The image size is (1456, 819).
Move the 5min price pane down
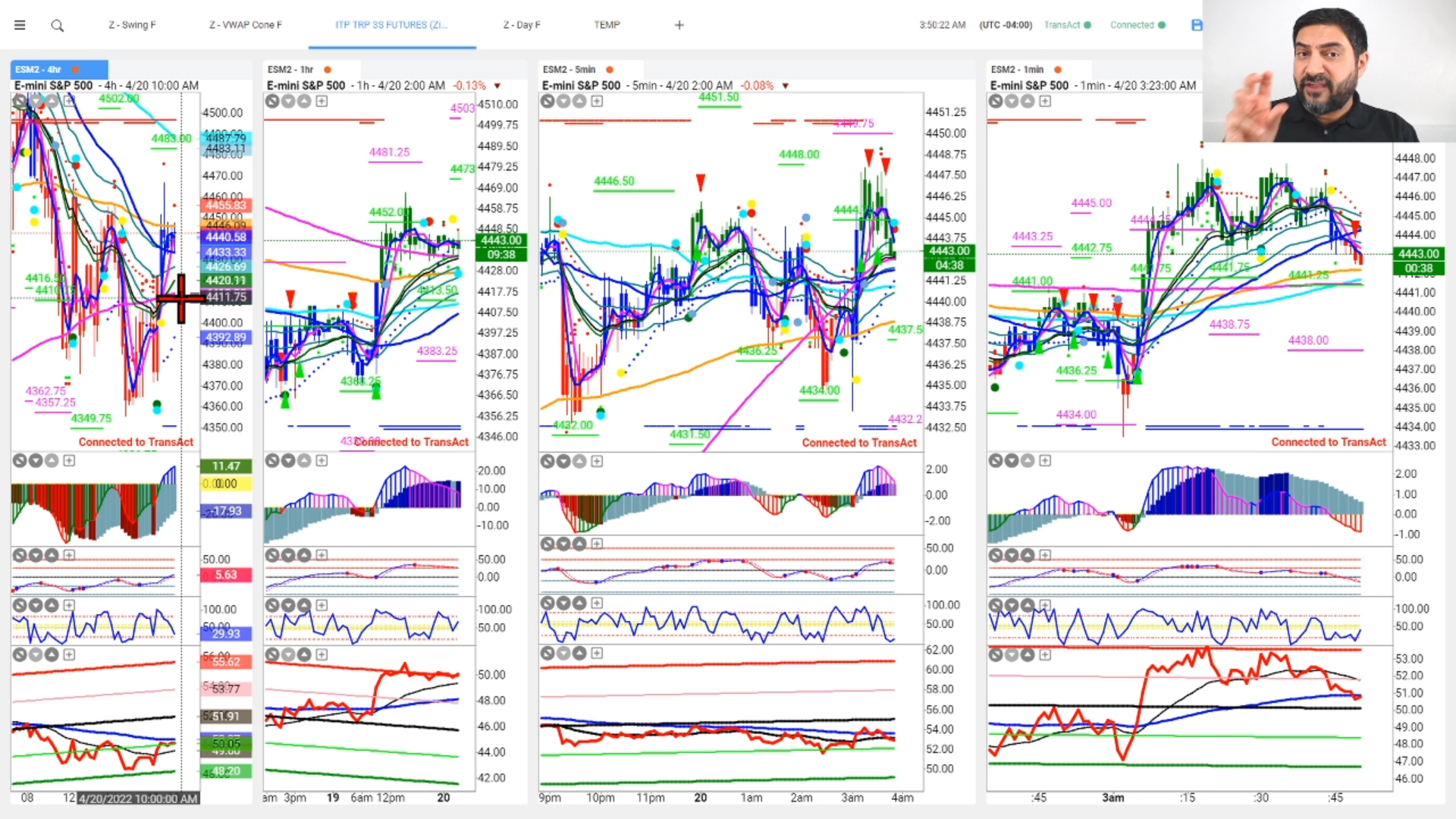pyautogui.click(x=563, y=101)
